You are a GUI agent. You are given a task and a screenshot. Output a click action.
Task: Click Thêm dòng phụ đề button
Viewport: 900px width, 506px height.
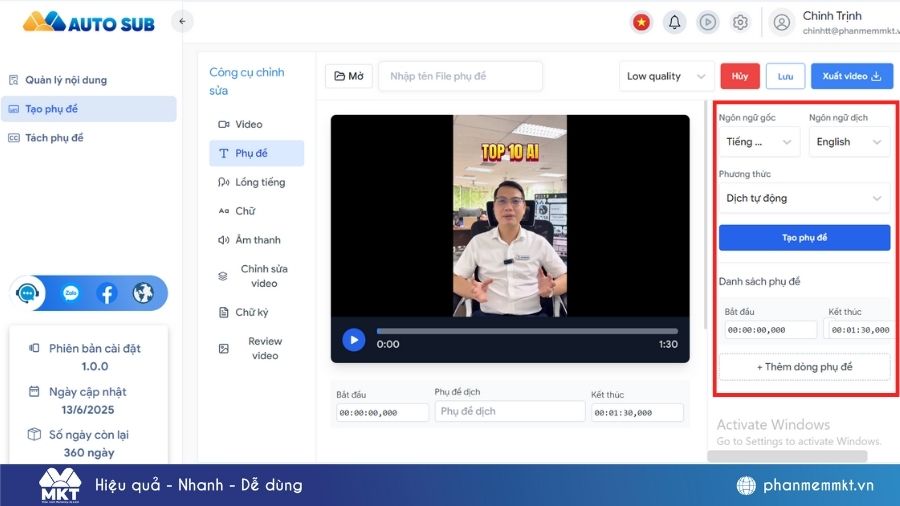click(x=804, y=367)
